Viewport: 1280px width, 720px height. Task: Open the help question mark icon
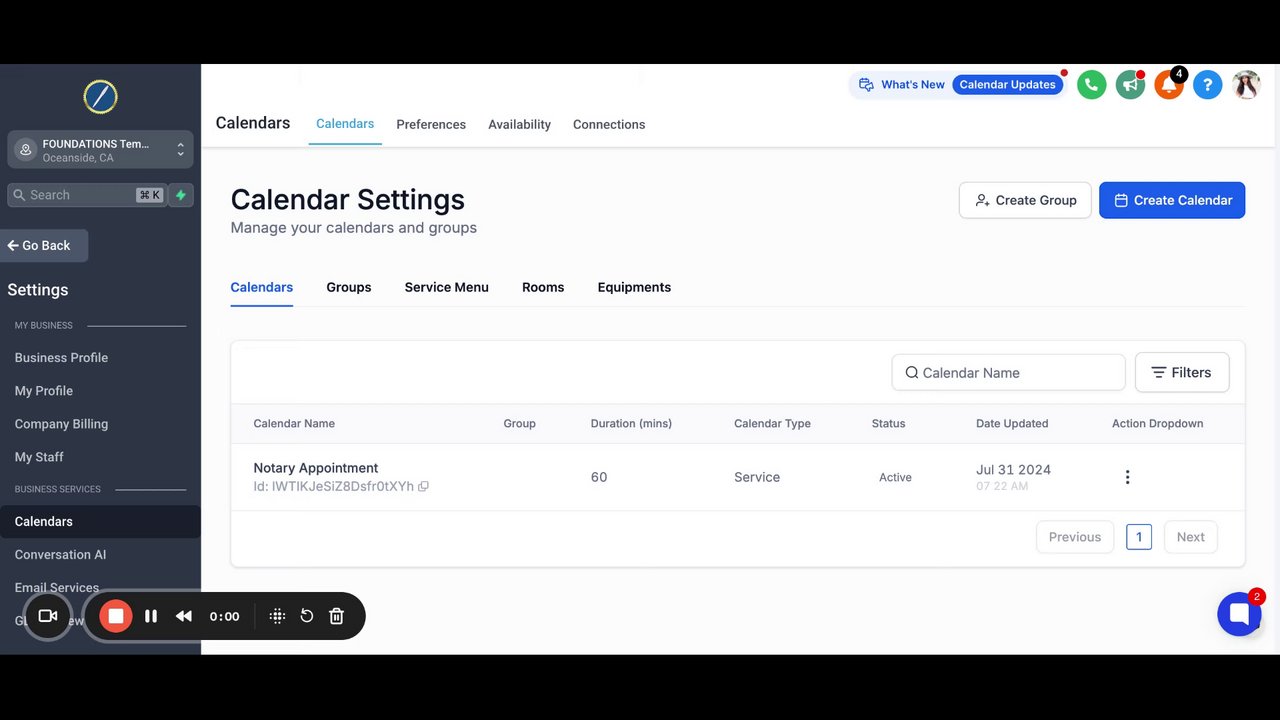1207,85
